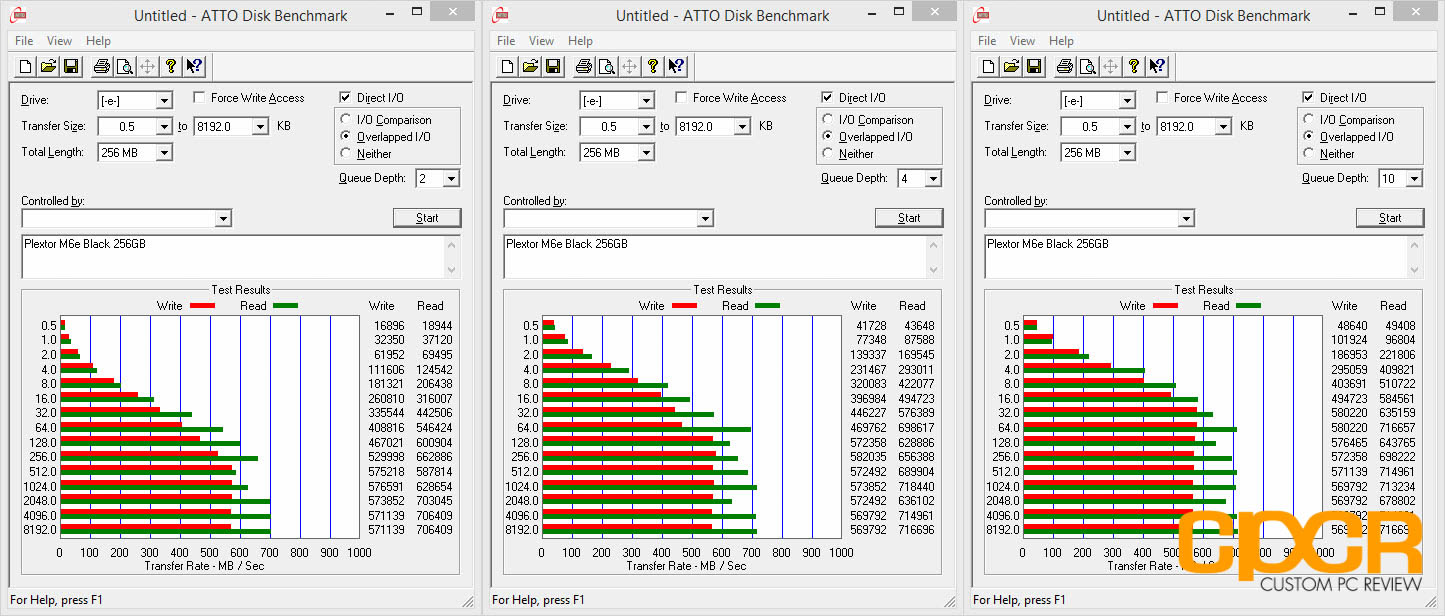This screenshot has height=616, width=1445.
Task: Click the Save floppy icon in middle window
Action: click(x=553, y=66)
